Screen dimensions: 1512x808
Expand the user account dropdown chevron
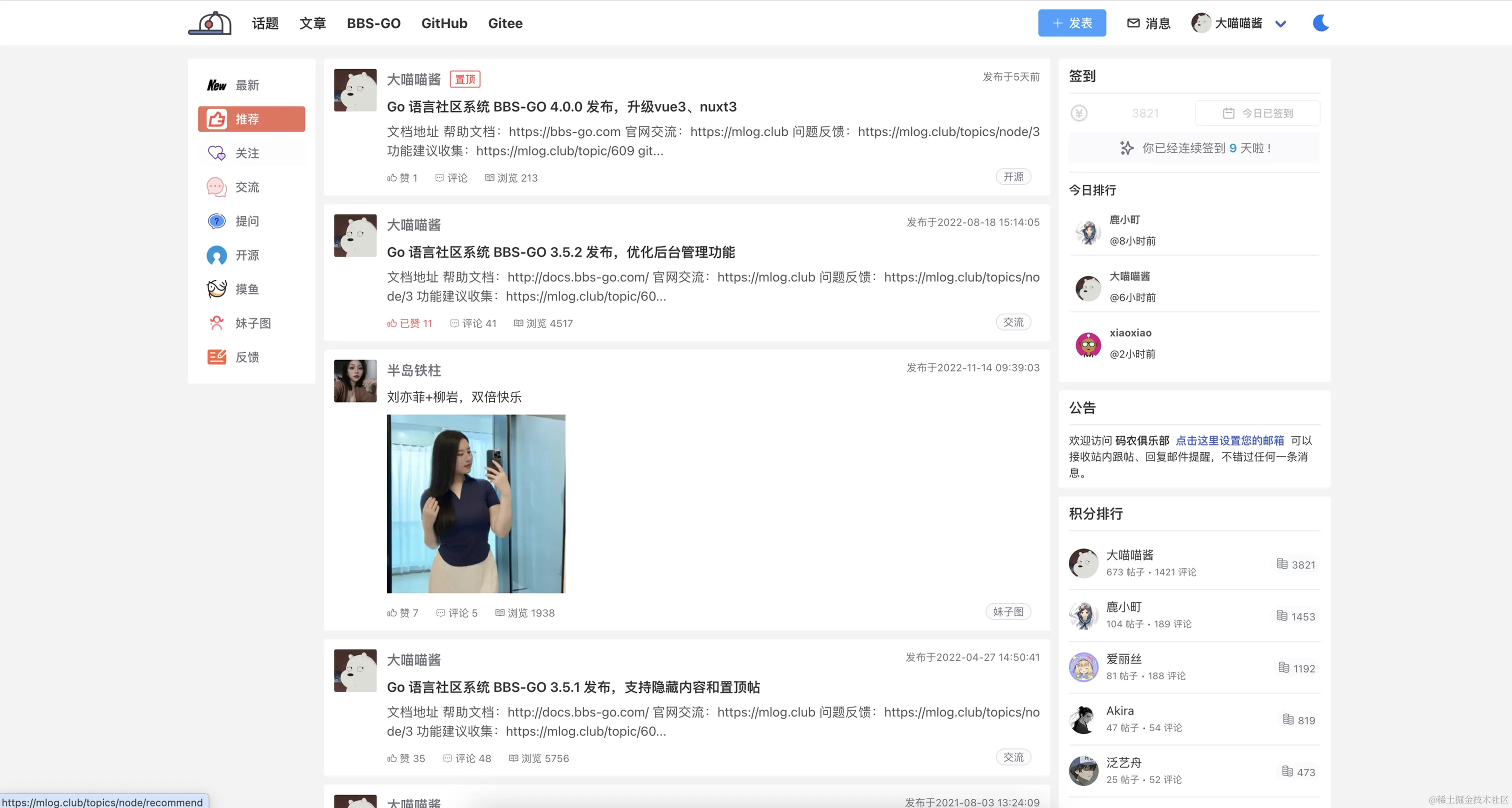click(1280, 24)
